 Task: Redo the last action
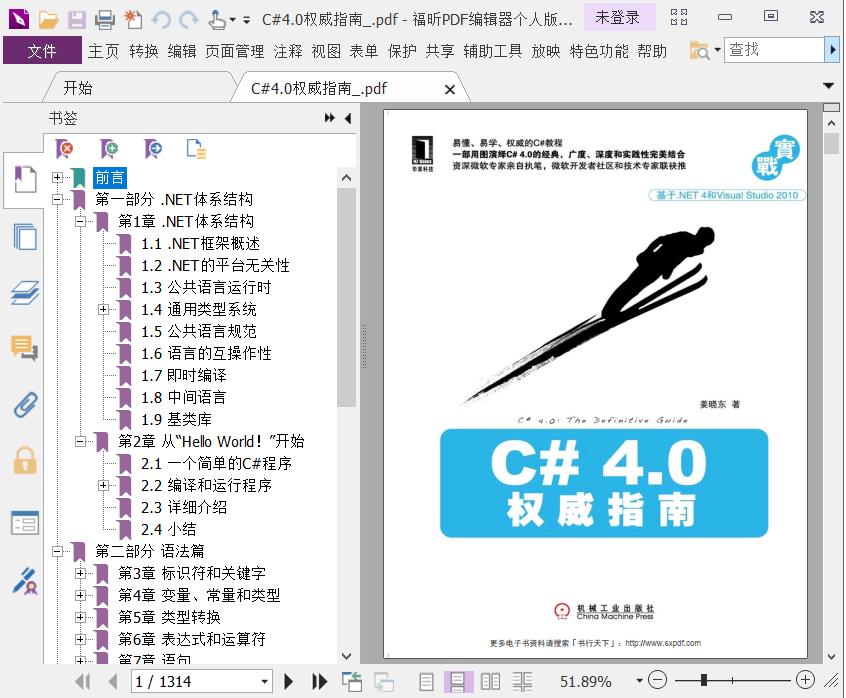tap(188, 20)
